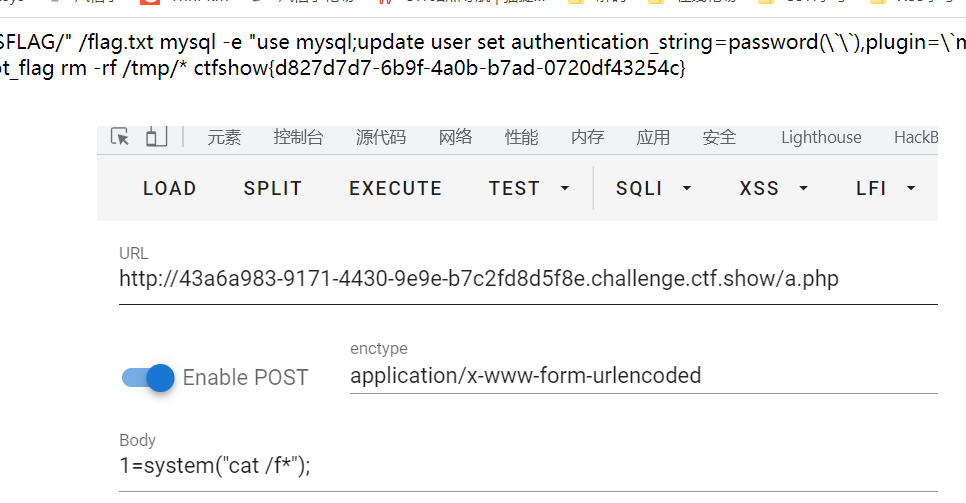Click the SPLIT button
The height and width of the screenshot is (503, 966).
[x=273, y=188]
